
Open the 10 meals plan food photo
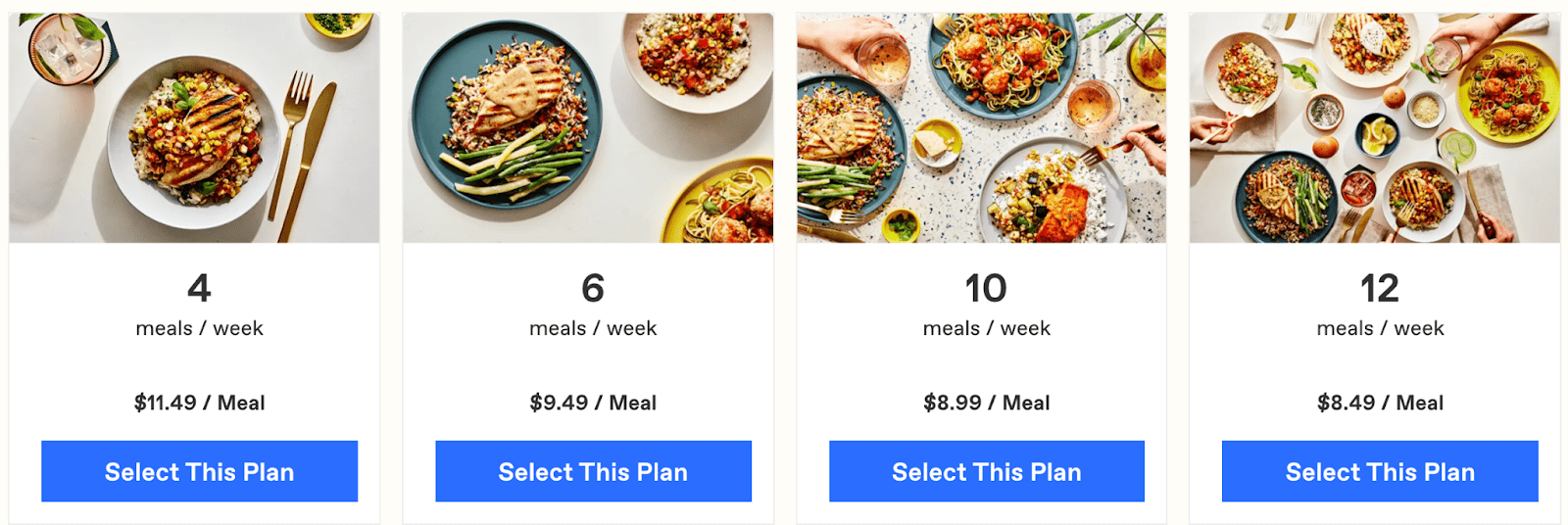coord(982,127)
